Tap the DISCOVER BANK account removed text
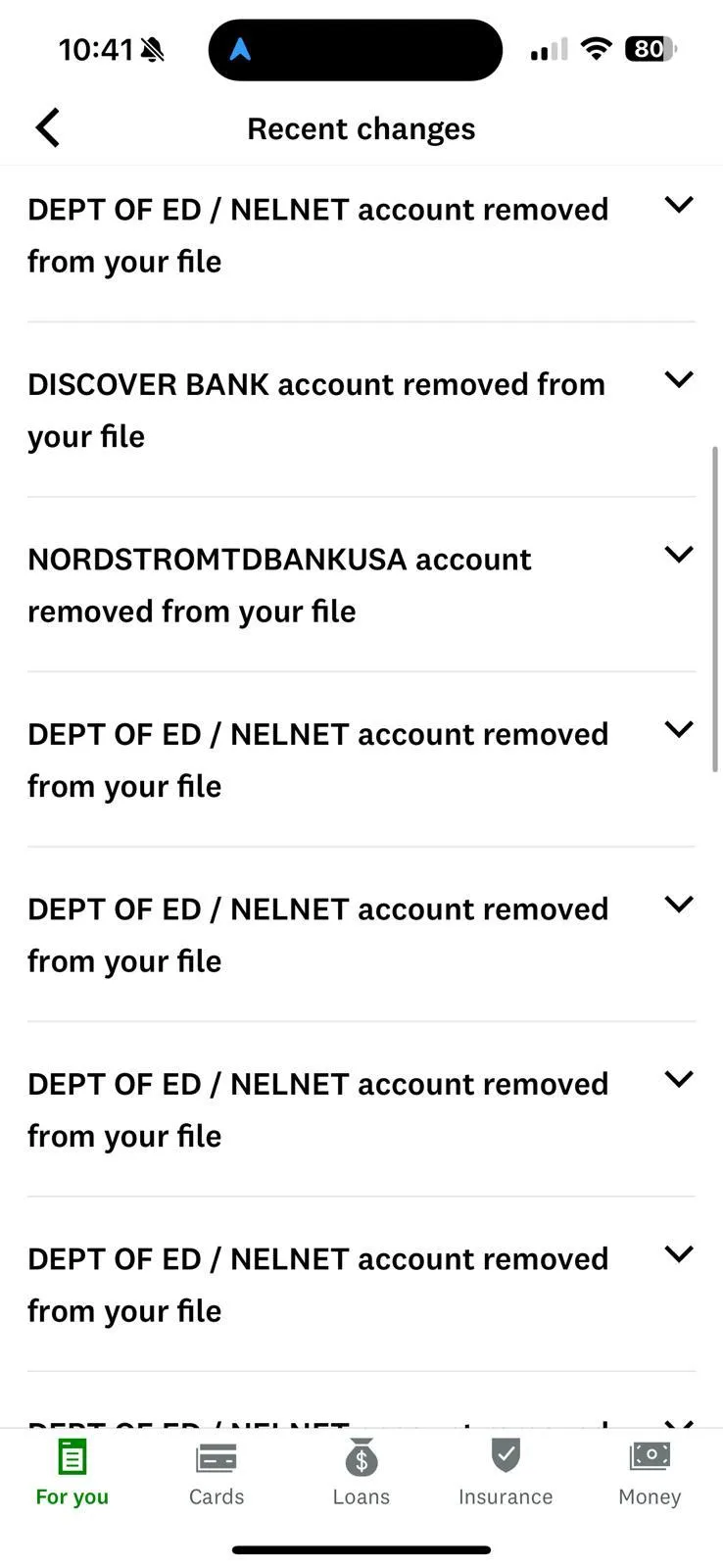Viewport: 723px width, 1568px height. (316, 410)
